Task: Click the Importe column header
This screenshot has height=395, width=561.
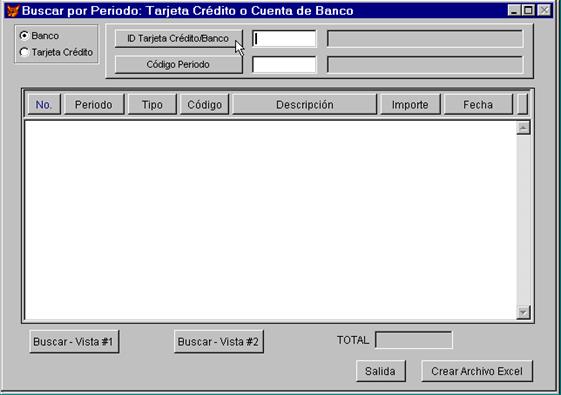Action: (x=410, y=105)
